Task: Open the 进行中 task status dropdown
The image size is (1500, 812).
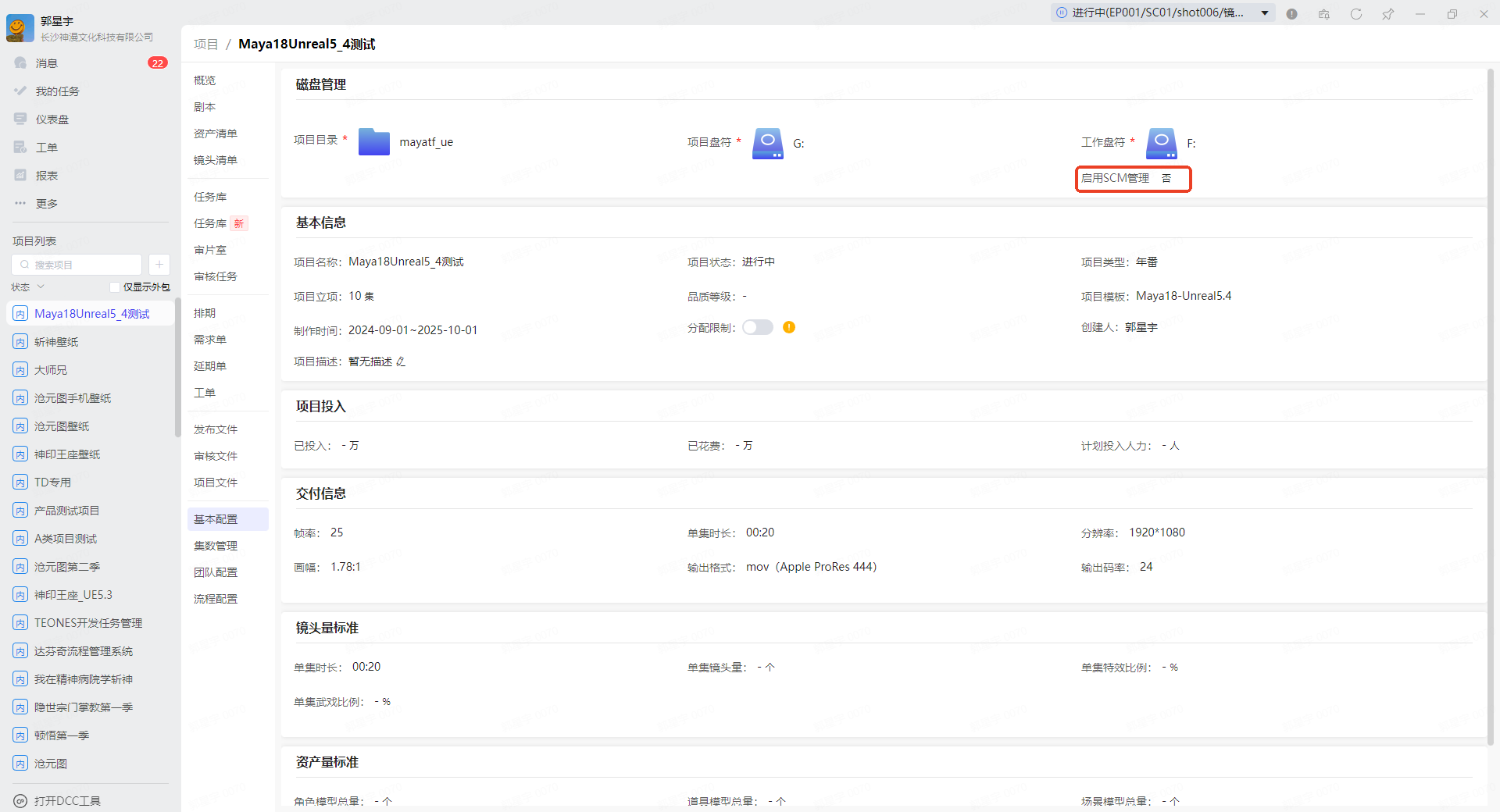Action: [1162, 12]
